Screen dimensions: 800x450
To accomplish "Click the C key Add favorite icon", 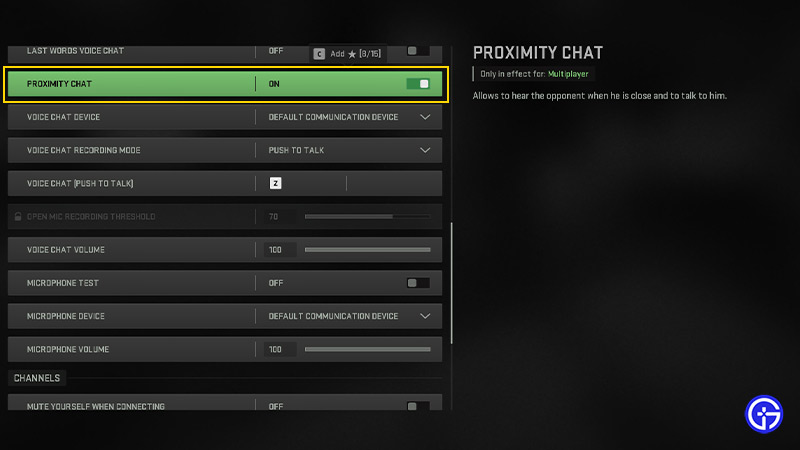I will (319, 54).
